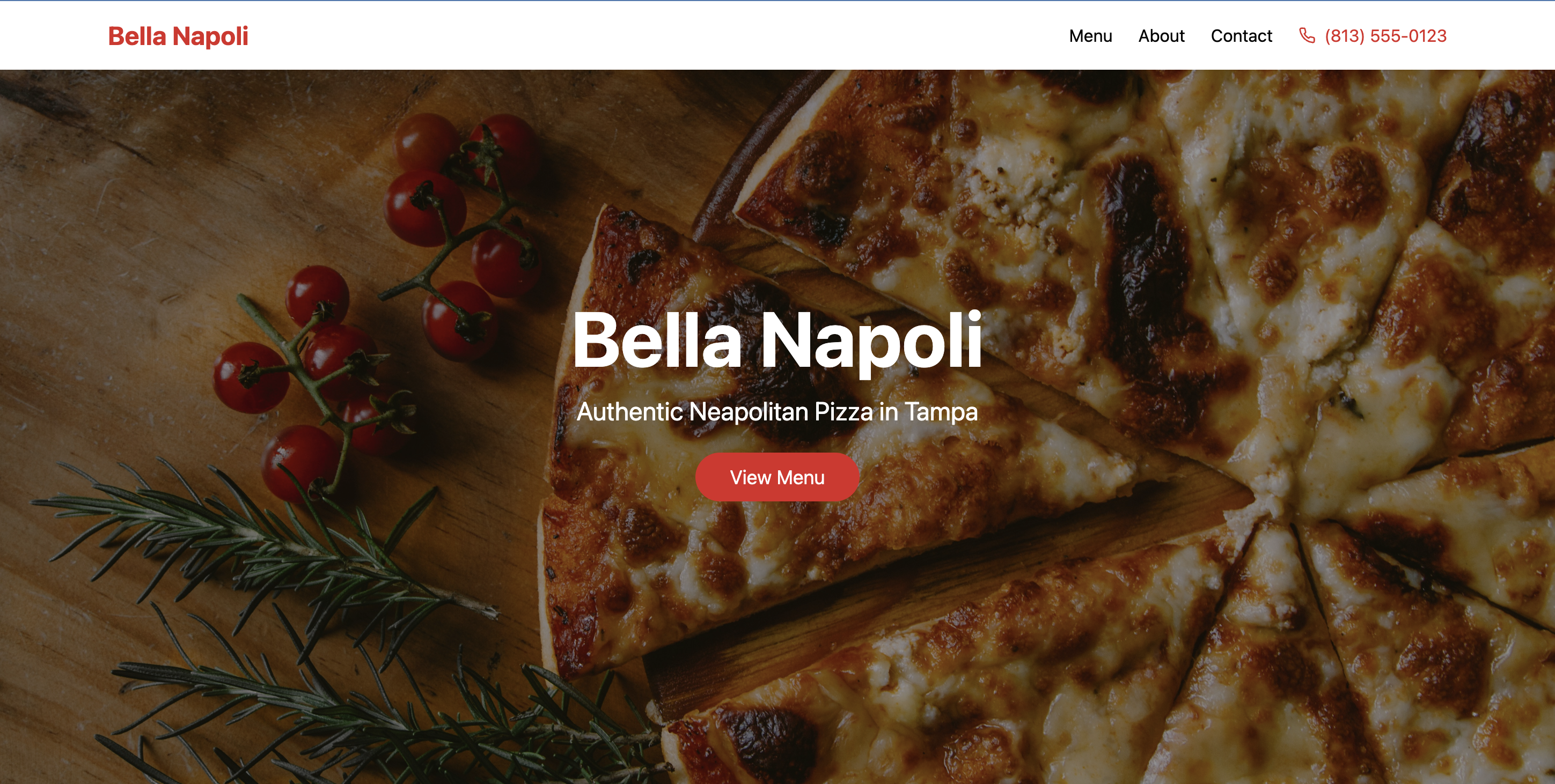Image resolution: width=1555 pixels, height=784 pixels.
Task: Open the Menu navigation link
Action: 1090,36
